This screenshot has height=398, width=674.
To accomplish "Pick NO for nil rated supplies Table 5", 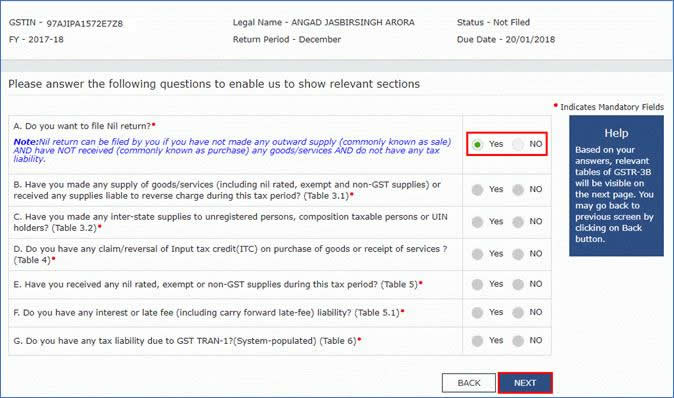I will tap(518, 284).
